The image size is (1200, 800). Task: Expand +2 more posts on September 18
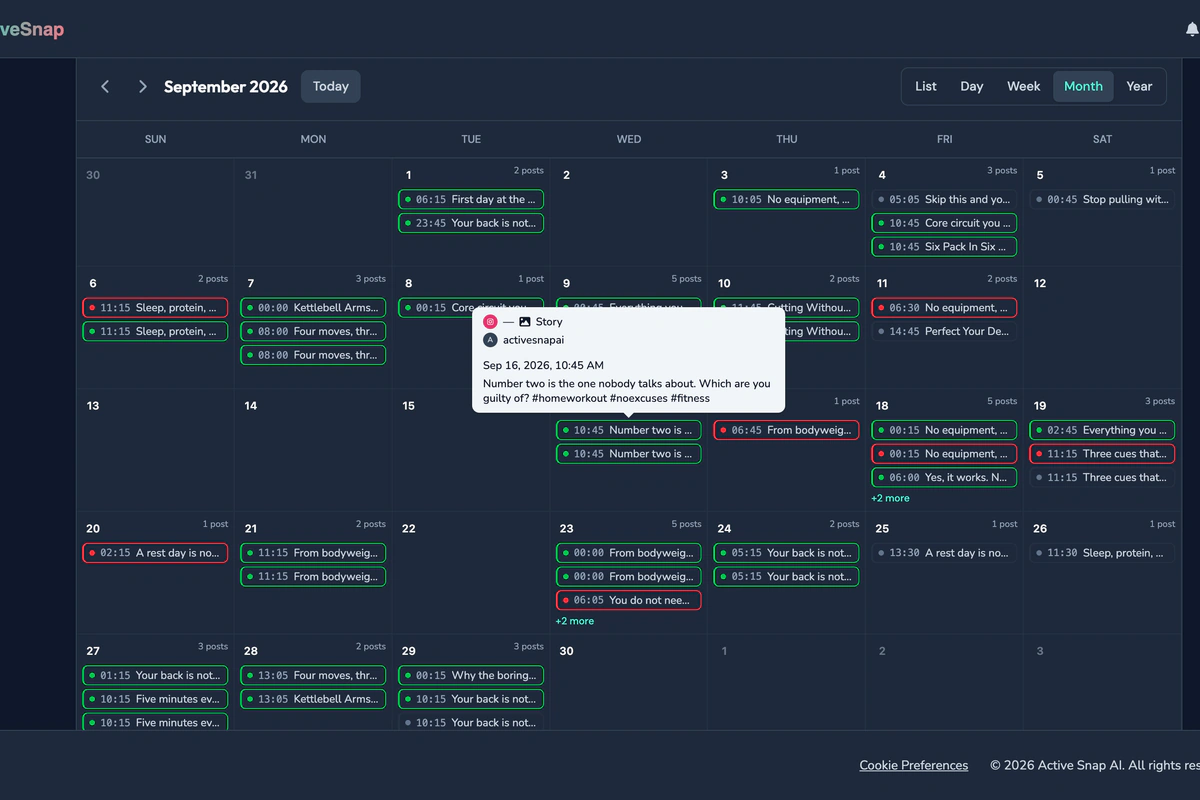(890, 498)
